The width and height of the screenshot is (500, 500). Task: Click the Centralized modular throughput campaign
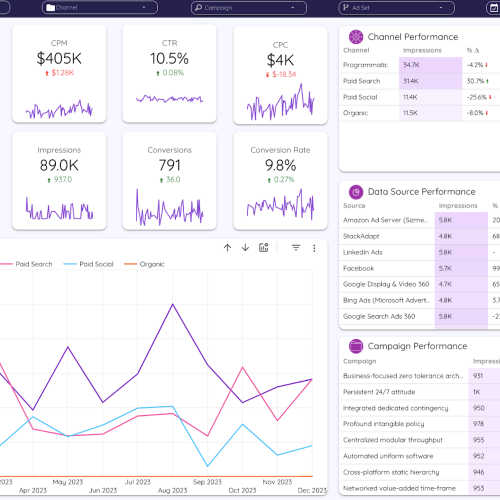419,440
